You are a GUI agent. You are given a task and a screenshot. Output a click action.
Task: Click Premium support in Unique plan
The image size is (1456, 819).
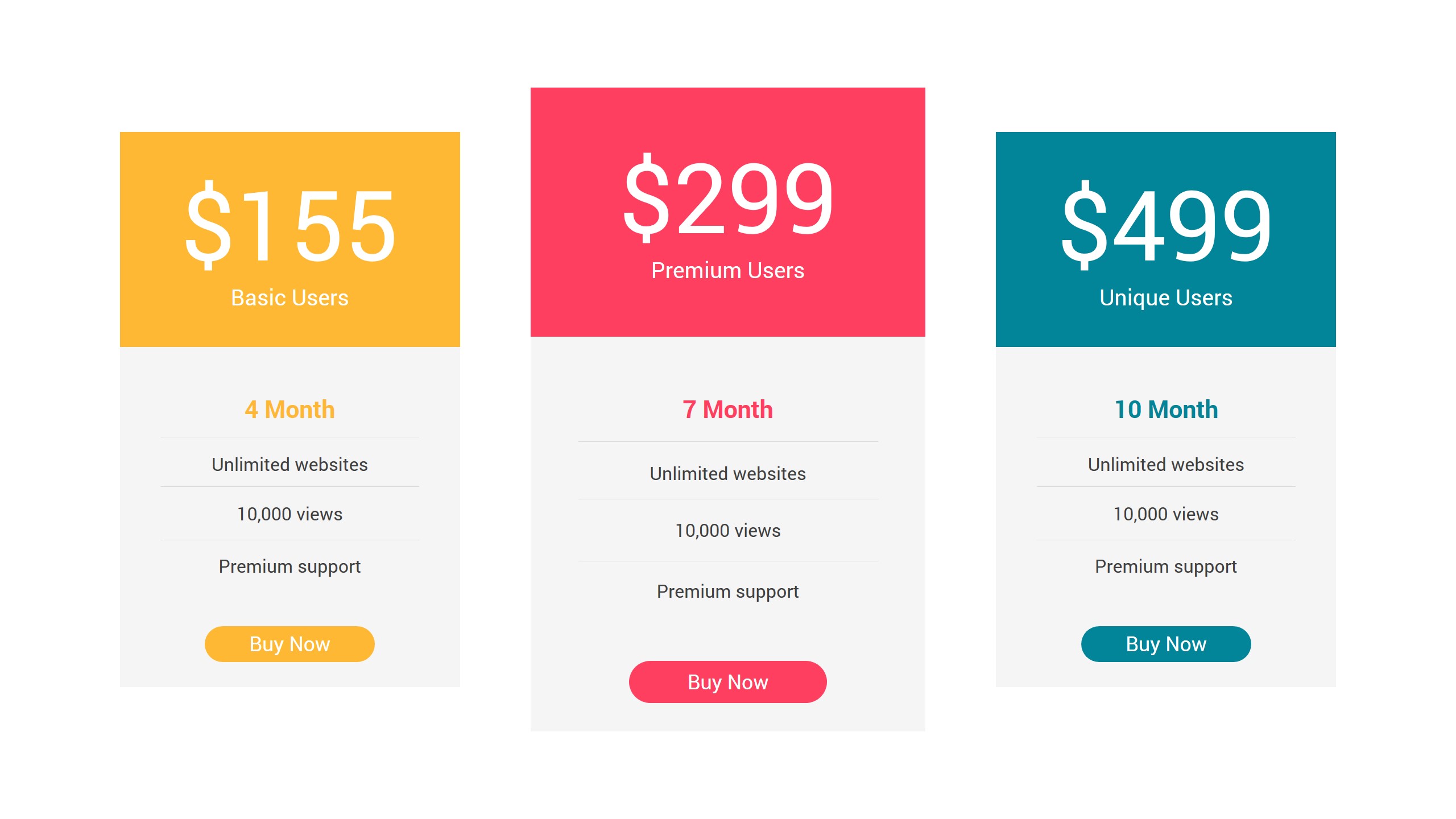coord(1165,566)
